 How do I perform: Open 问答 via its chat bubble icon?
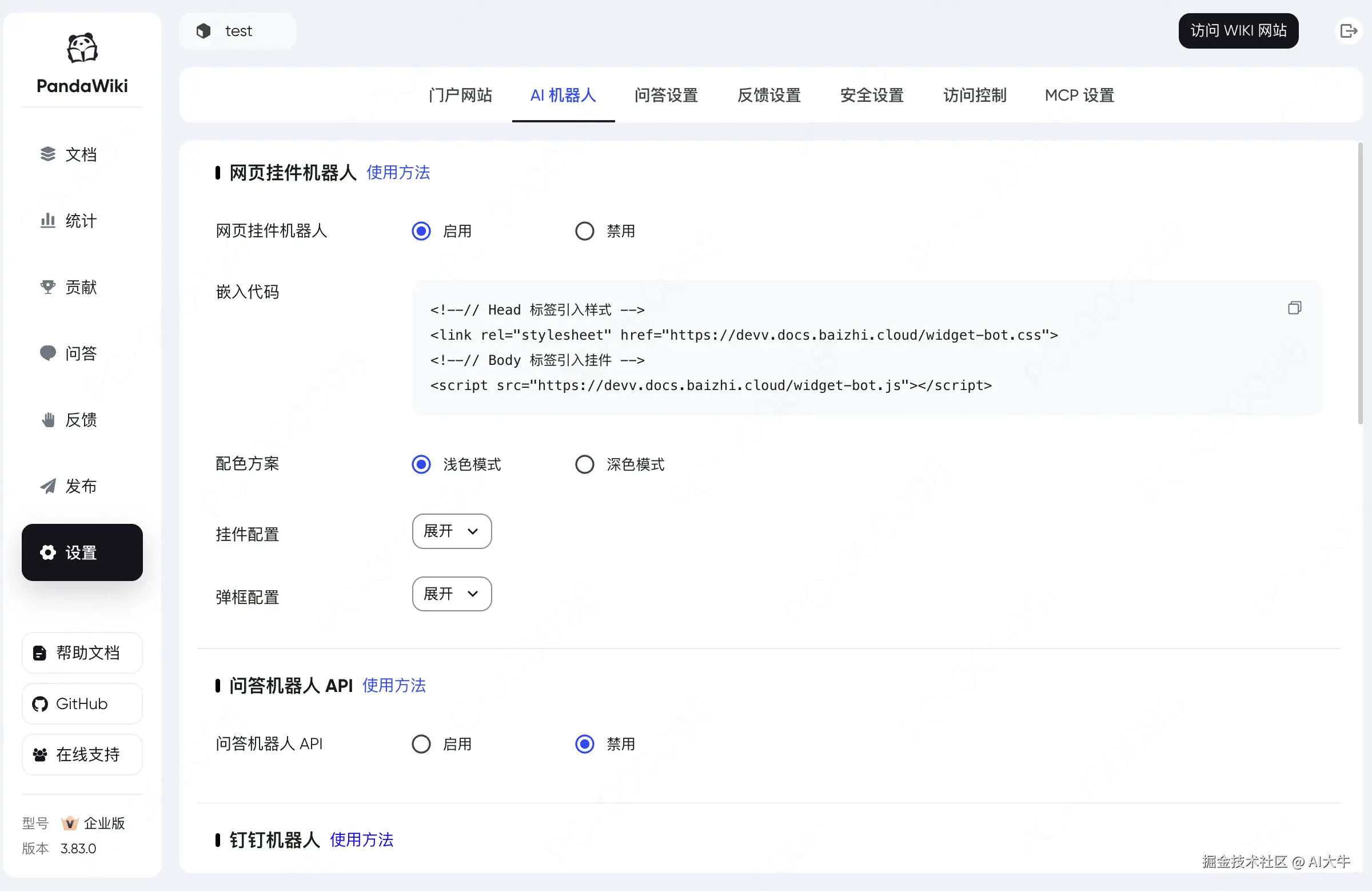point(48,353)
